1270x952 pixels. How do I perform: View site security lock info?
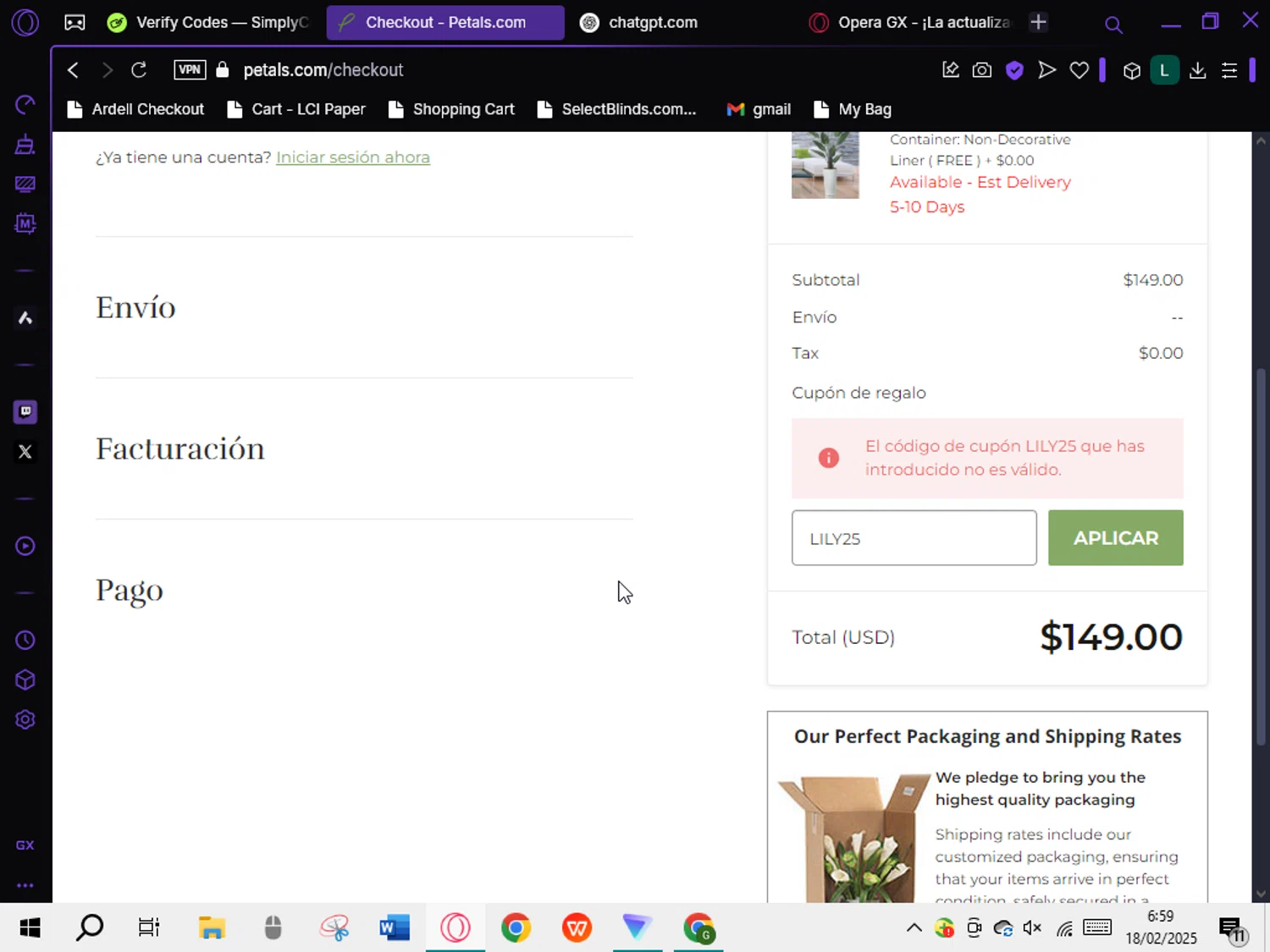[223, 70]
